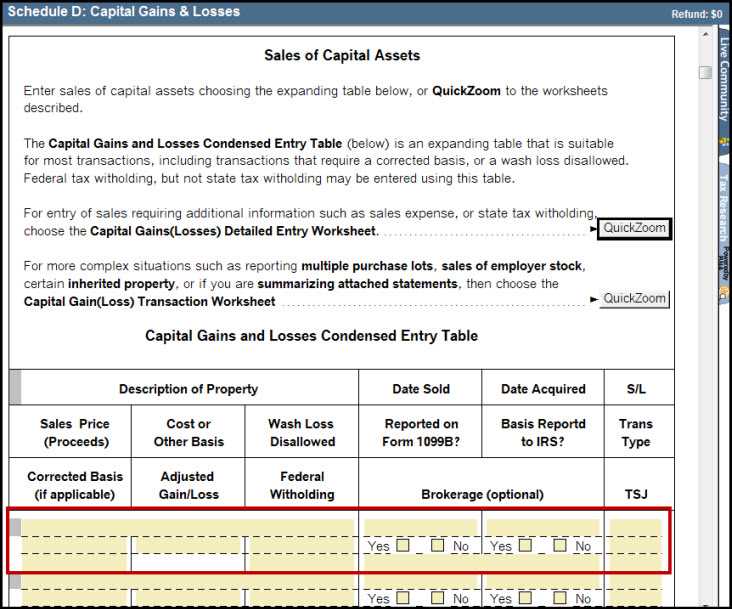Click first row S/L field
The width and height of the screenshot is (732, 609).
[x=636, y=527]
